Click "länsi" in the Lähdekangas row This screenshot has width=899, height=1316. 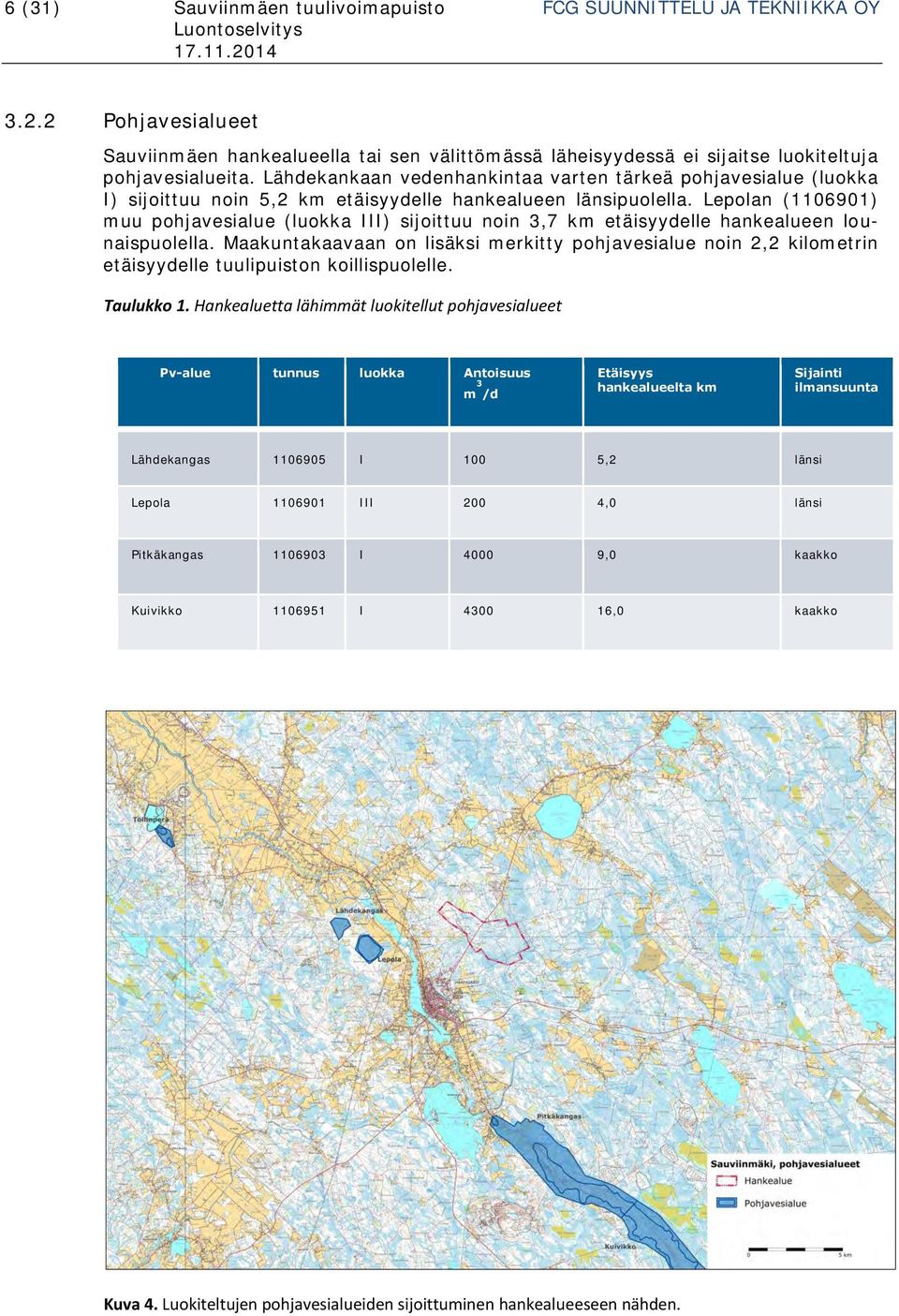pyautogui.click(x=808, y=460)
